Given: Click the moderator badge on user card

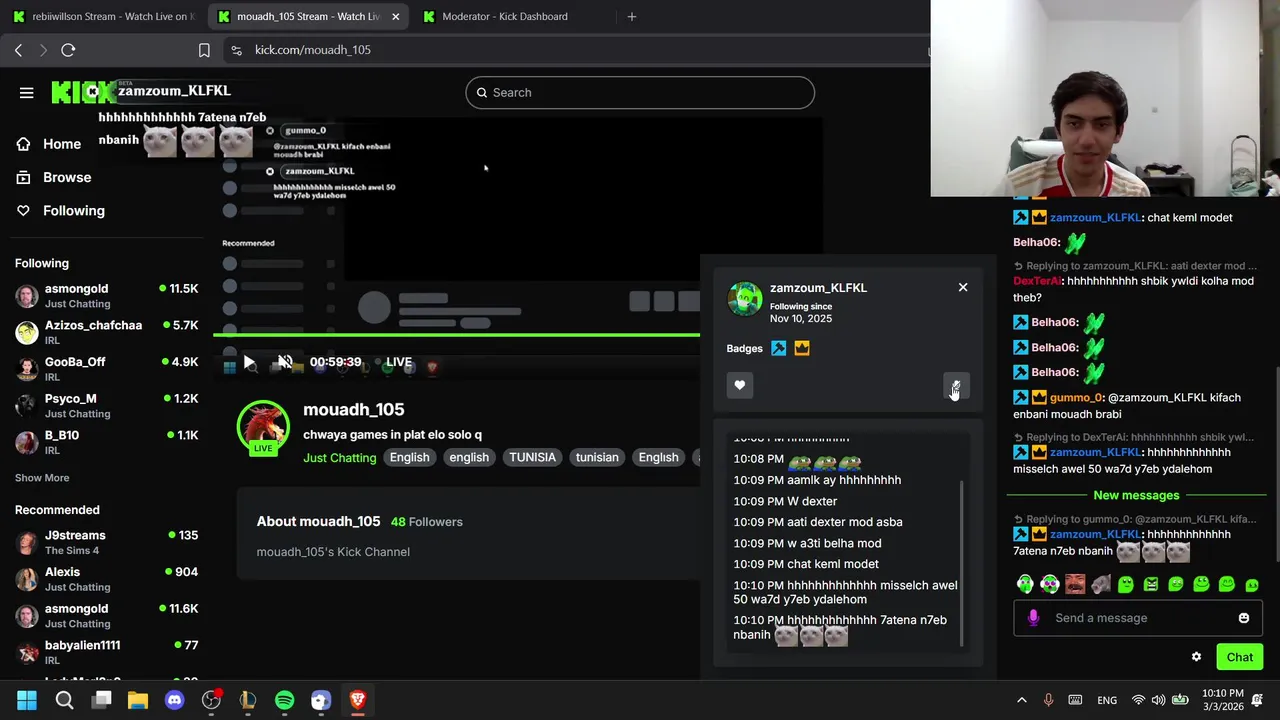Looking at the screenshot, I should (x=779, y=348).
